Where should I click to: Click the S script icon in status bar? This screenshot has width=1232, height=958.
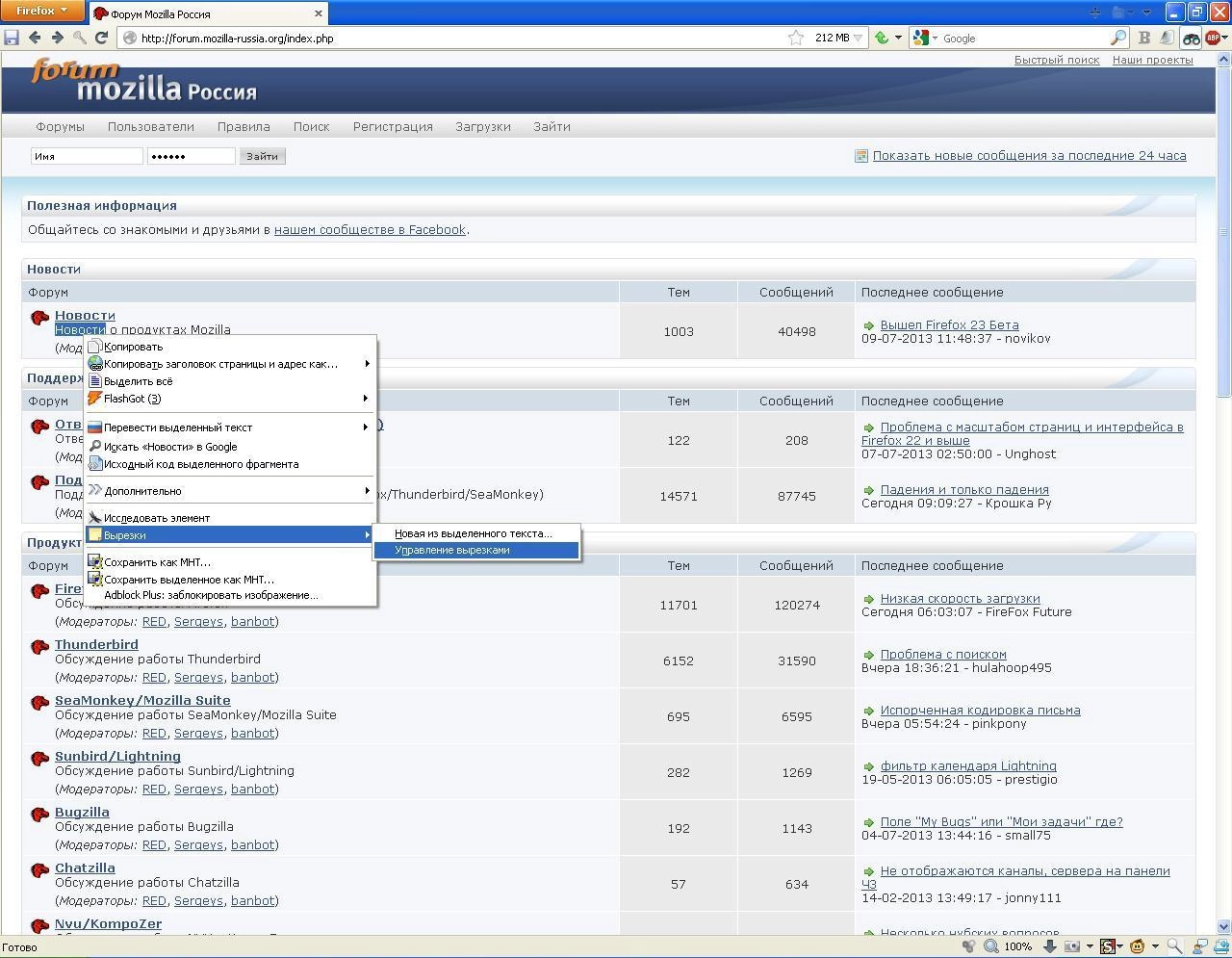[x=1108, y=946]
